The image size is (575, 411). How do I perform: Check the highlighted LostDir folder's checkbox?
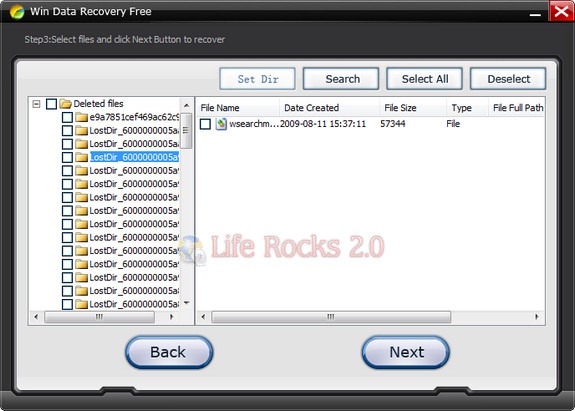[x=67, y=157]
